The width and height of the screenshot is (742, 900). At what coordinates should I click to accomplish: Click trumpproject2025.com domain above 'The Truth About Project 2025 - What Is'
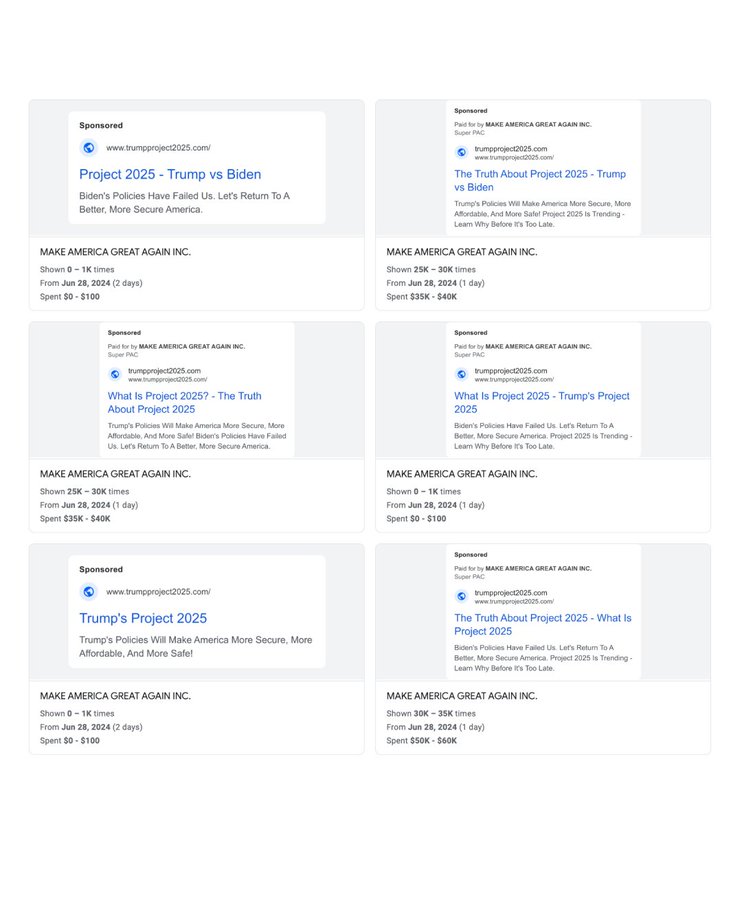tap(511, 592)
